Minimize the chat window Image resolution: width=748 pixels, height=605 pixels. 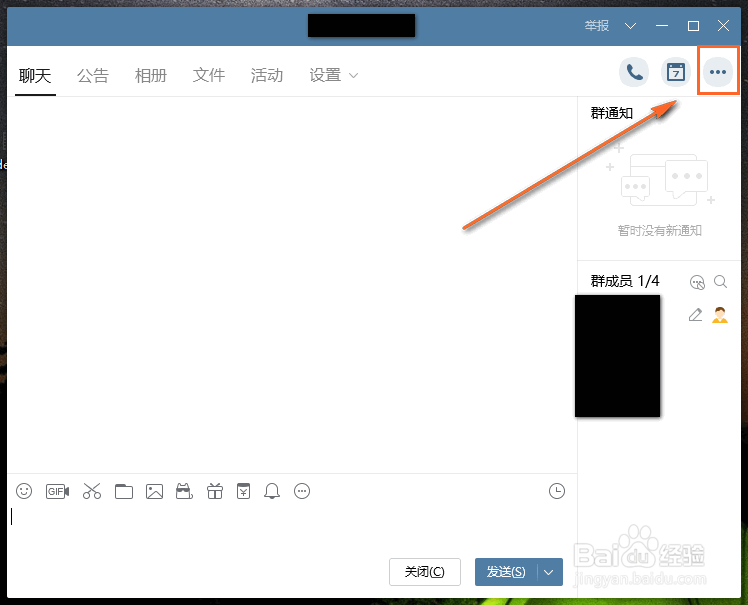click(662, 26)
